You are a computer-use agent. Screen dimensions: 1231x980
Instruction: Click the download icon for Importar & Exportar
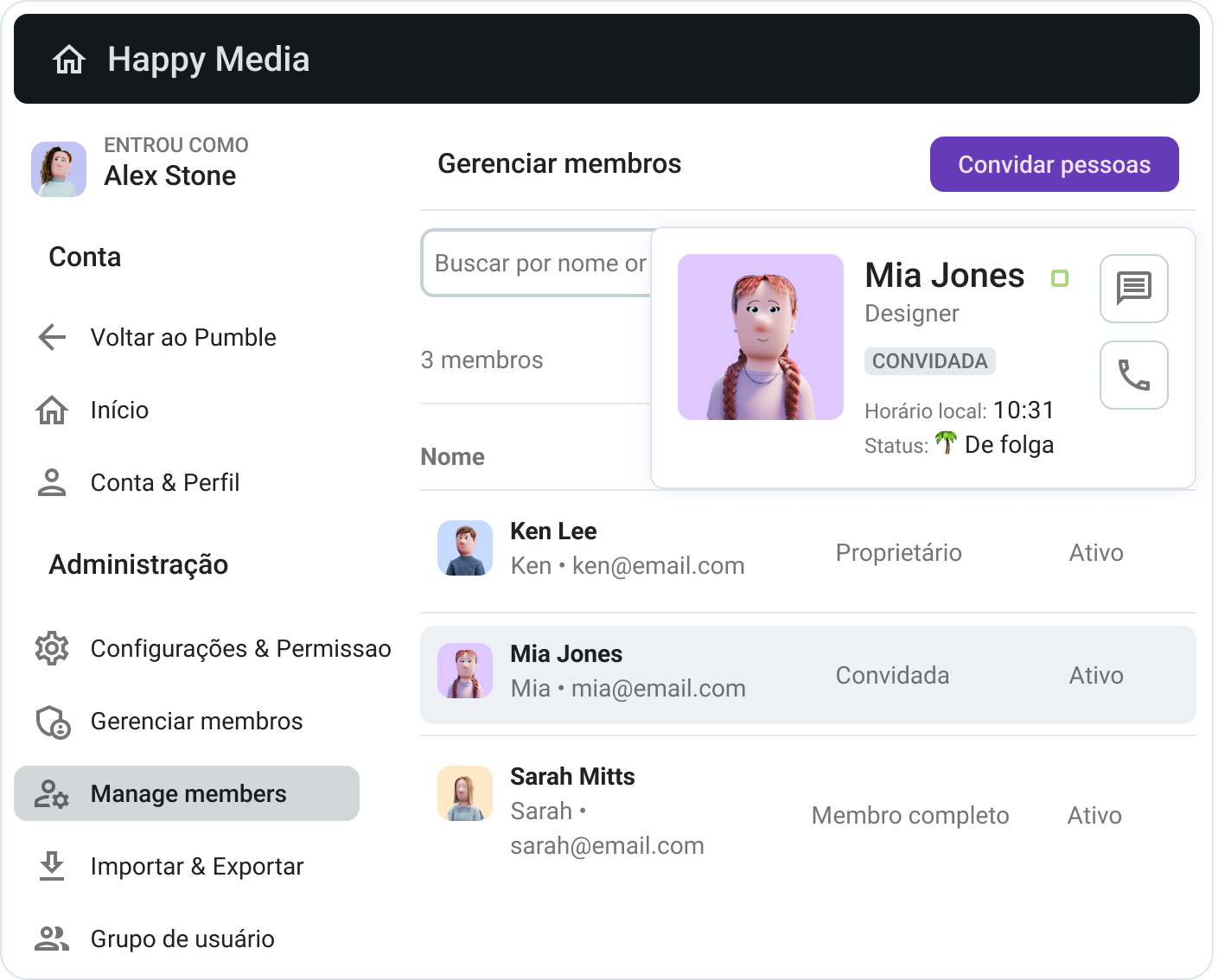coord(52,866)
